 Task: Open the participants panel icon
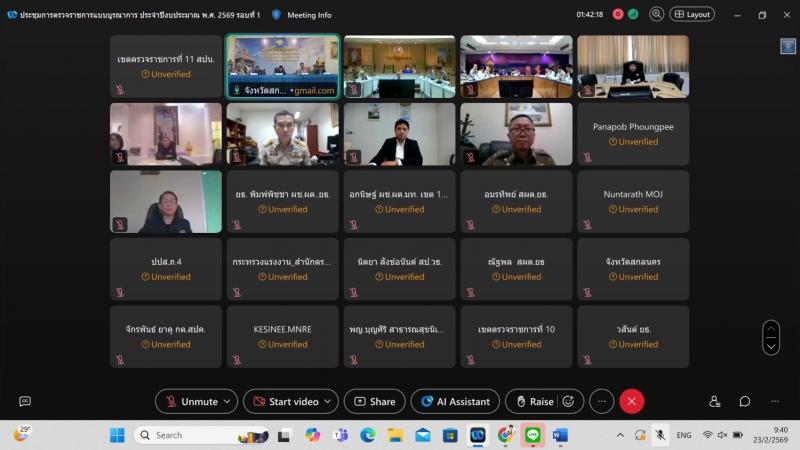pos(714,402)
